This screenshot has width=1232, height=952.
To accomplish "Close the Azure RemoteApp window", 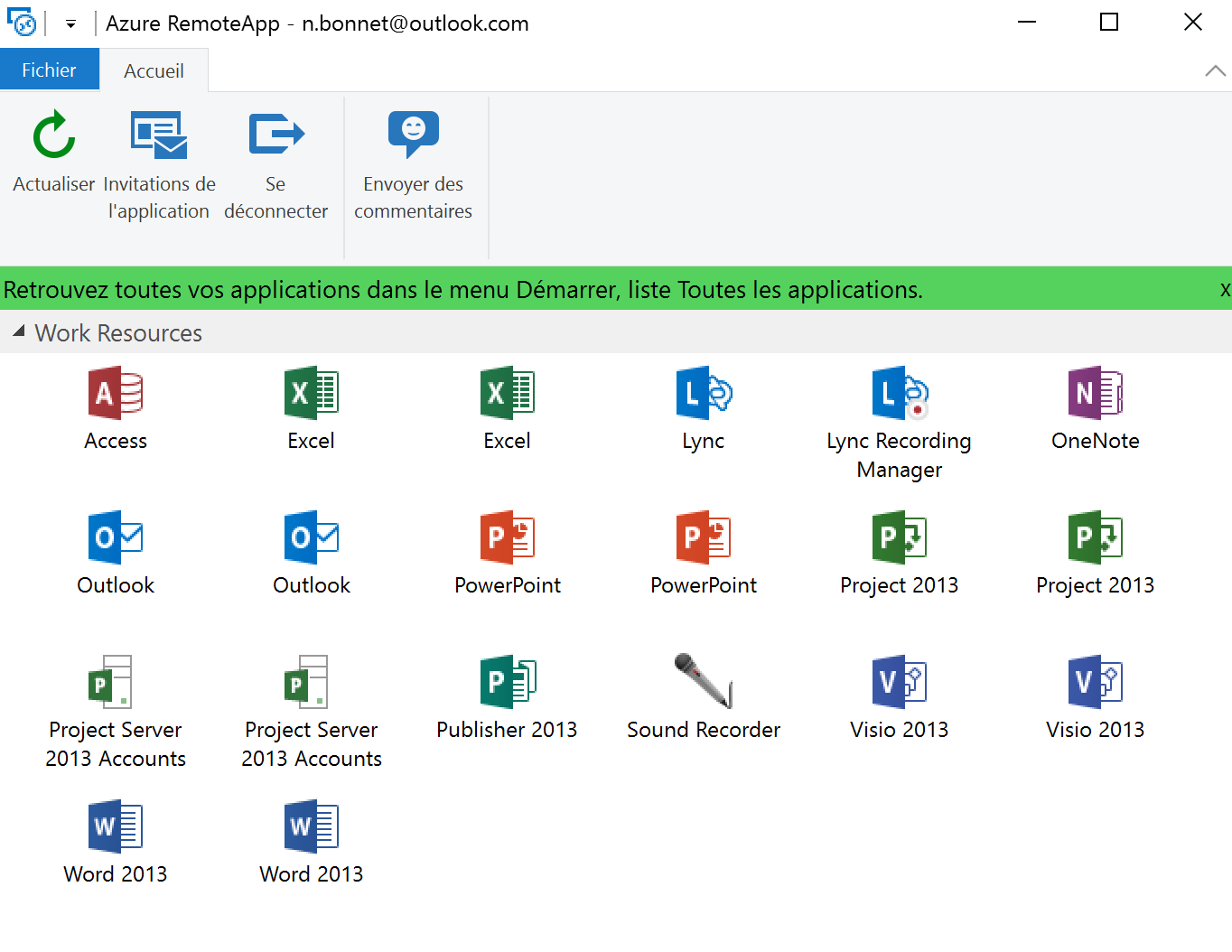I will 1192,23.
